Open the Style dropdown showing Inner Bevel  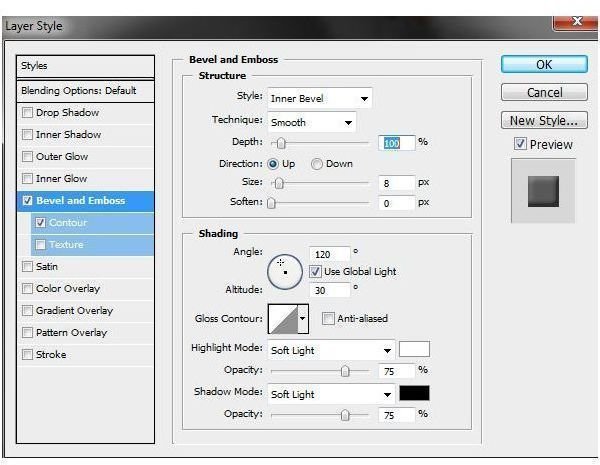point(320,98)
